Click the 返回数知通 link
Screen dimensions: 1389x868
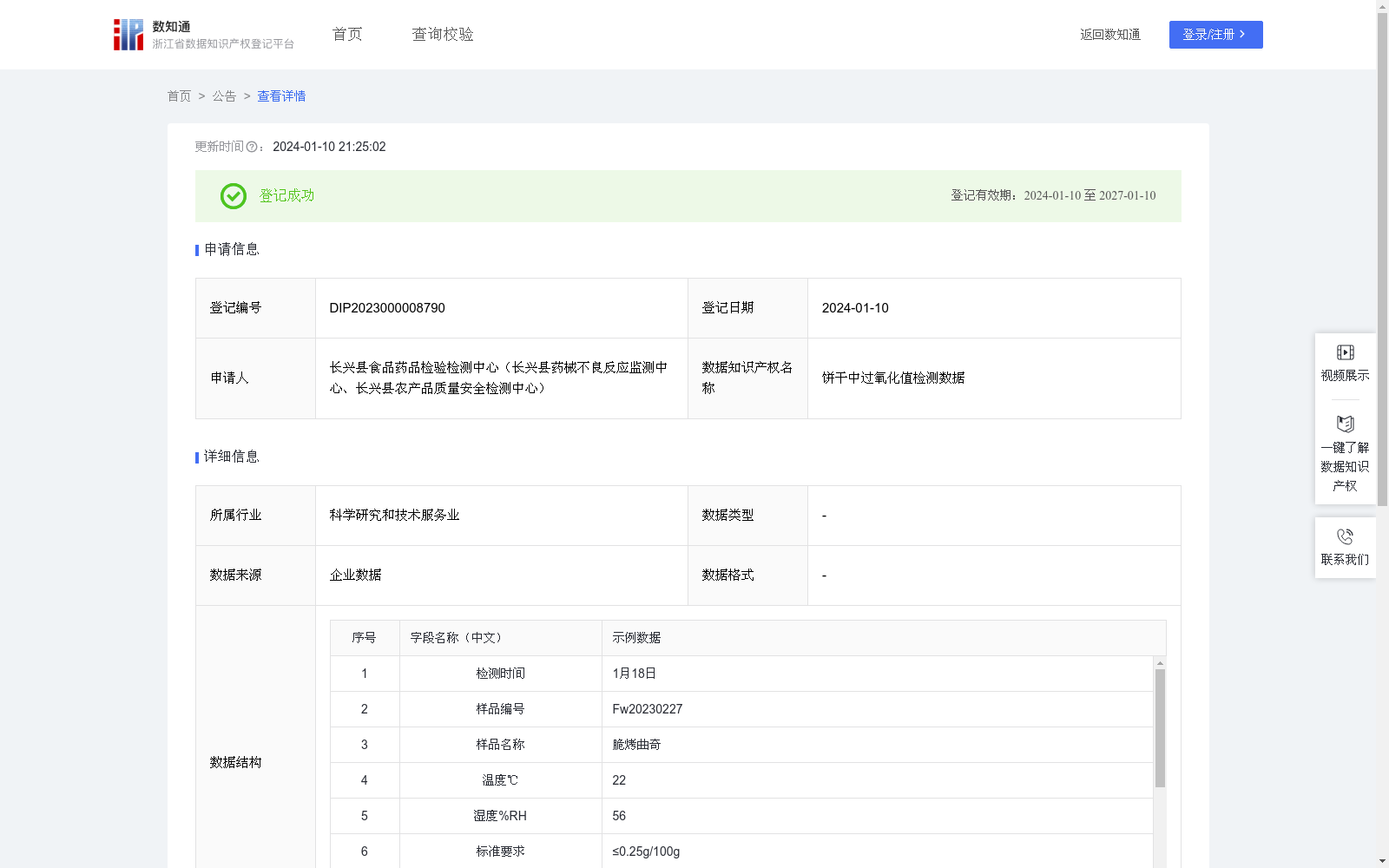[x=1110, y=35]
